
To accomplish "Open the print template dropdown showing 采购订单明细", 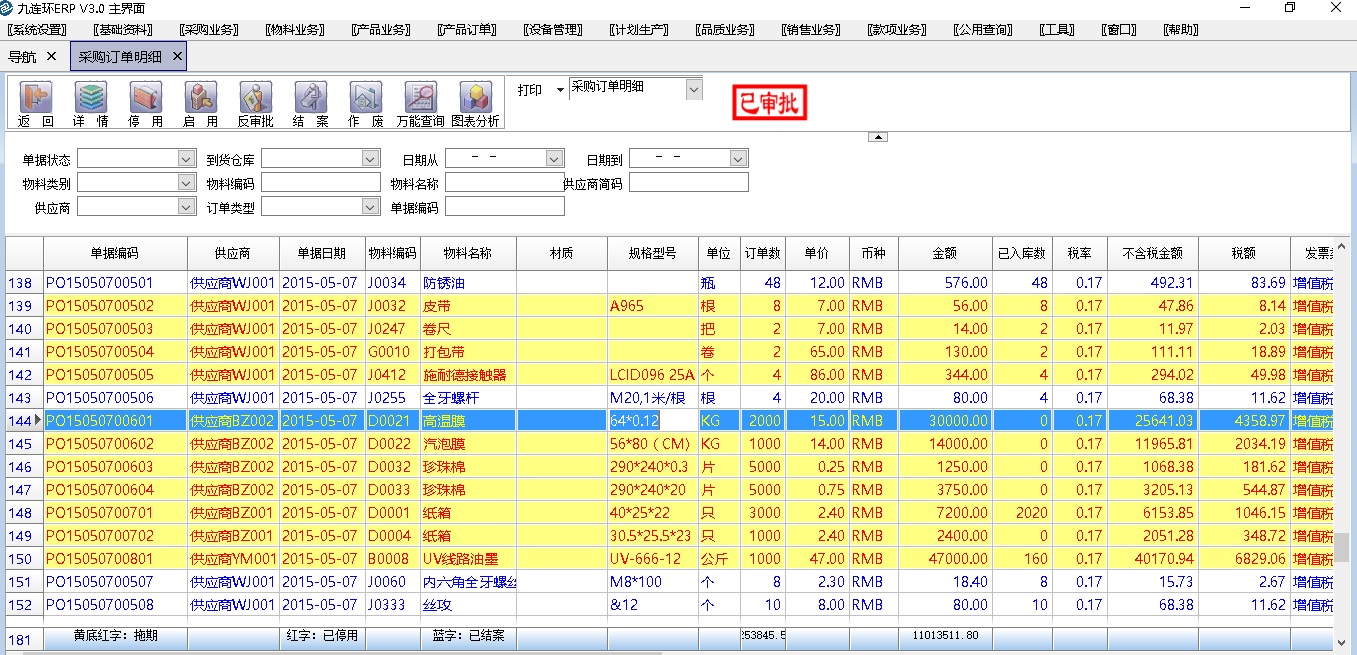I will (694, 89).
